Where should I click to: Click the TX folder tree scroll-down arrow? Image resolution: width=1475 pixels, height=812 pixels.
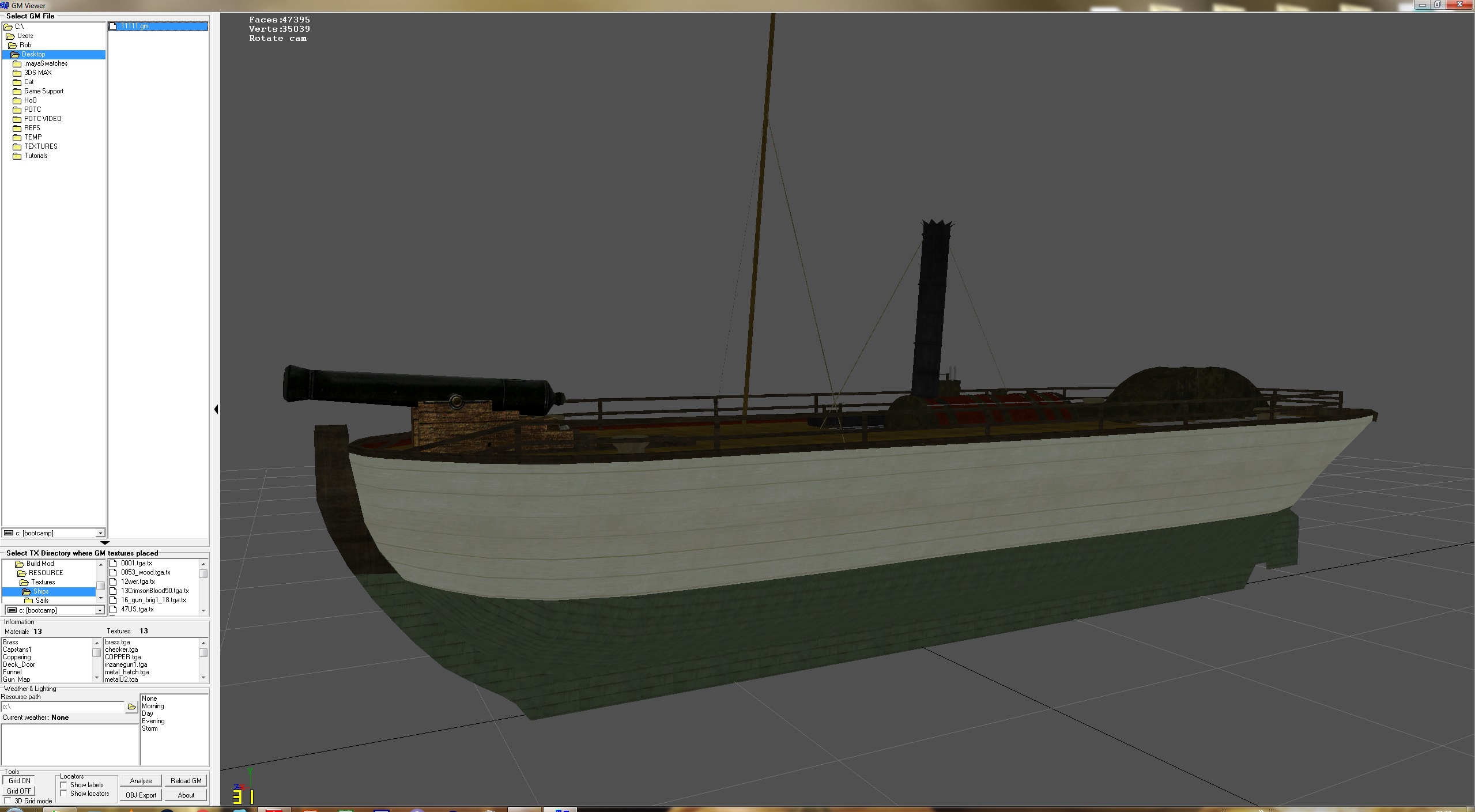click(x=100, y=598)
